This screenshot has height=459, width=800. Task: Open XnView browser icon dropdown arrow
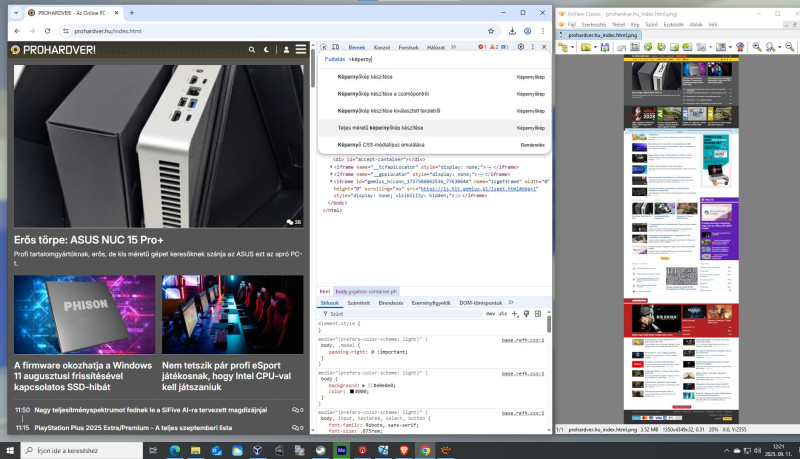(572, 47)
